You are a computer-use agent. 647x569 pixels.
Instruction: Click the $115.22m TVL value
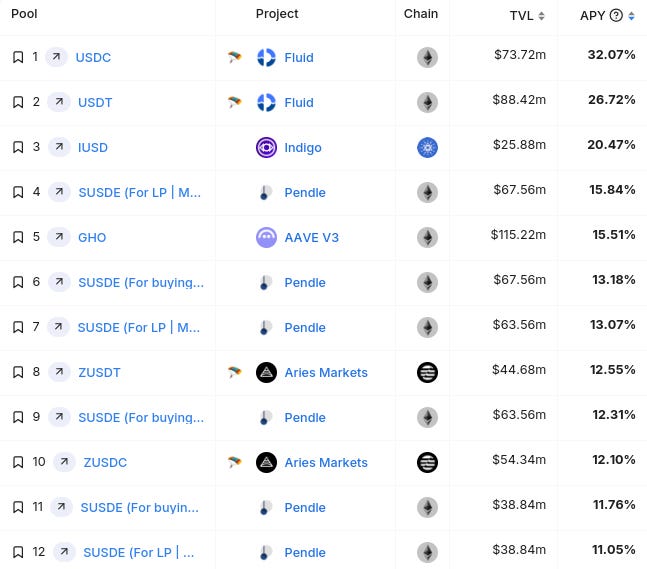(518, 234)
